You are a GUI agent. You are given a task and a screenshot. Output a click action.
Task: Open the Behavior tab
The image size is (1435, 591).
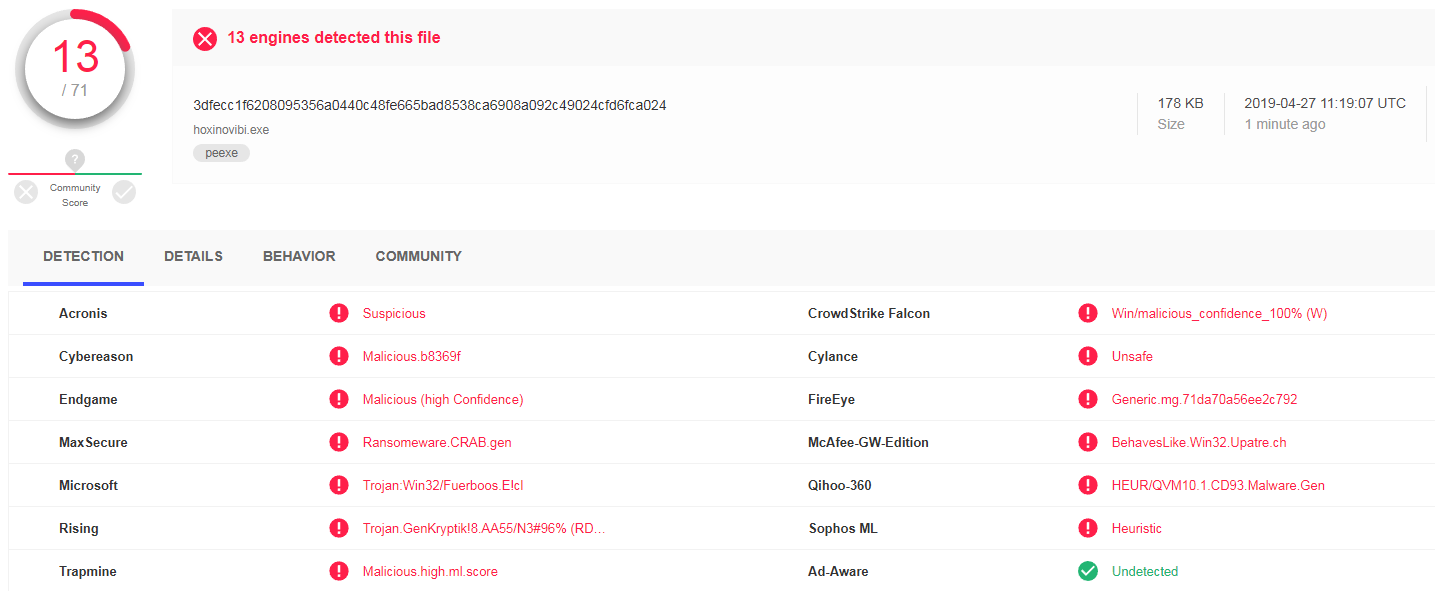tap(299, 257)
